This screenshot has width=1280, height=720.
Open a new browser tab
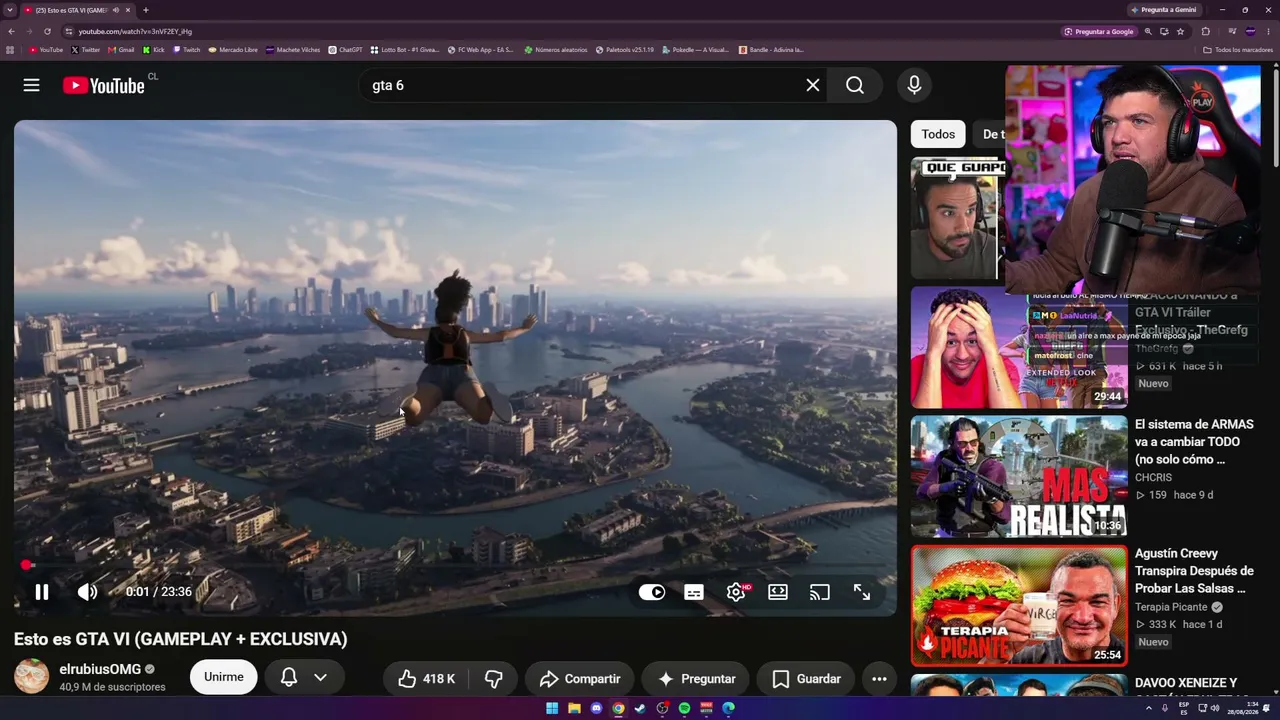click(146, 10)
